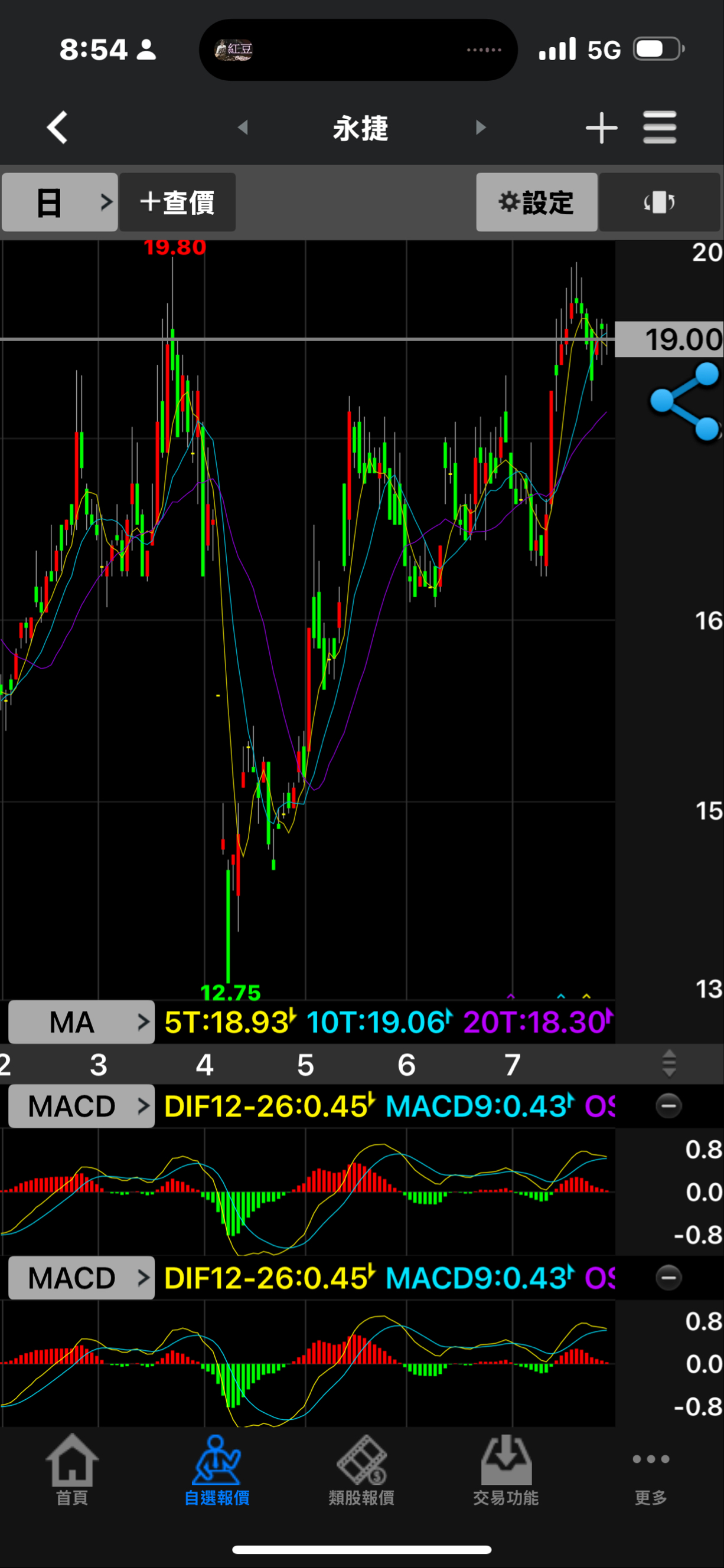
Task: Switch to previous stock with left triangle
Action: pos(242,128)
